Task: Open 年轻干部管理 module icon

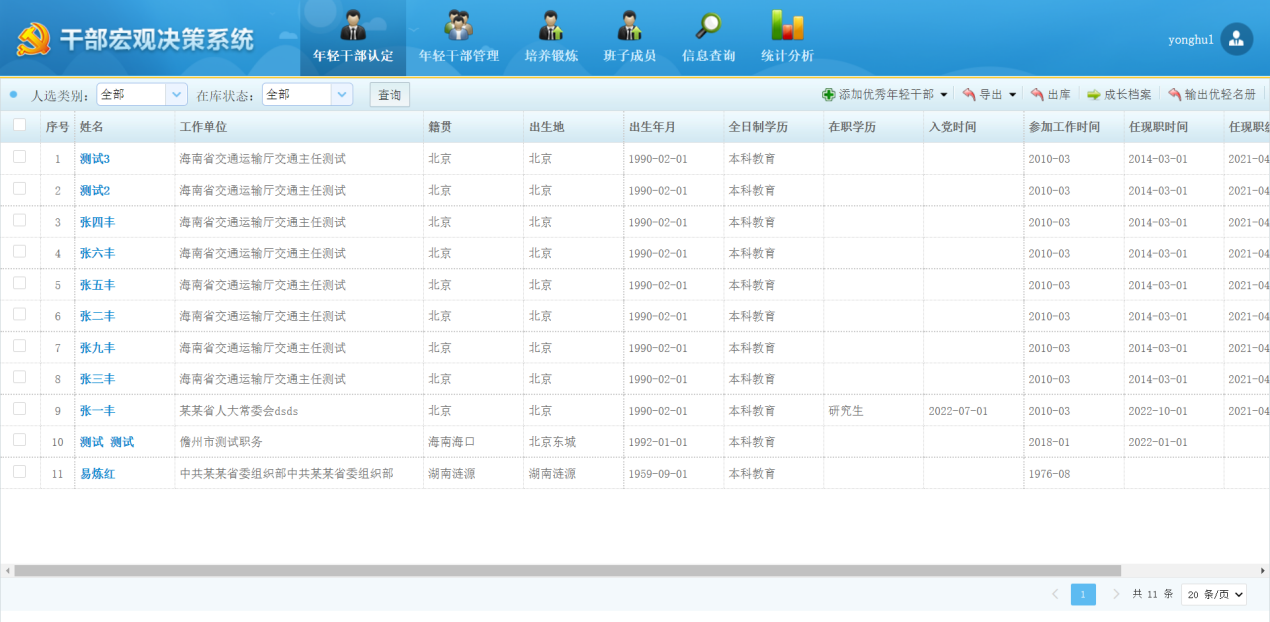Action: pyautogui.click(x=458, y=25)
